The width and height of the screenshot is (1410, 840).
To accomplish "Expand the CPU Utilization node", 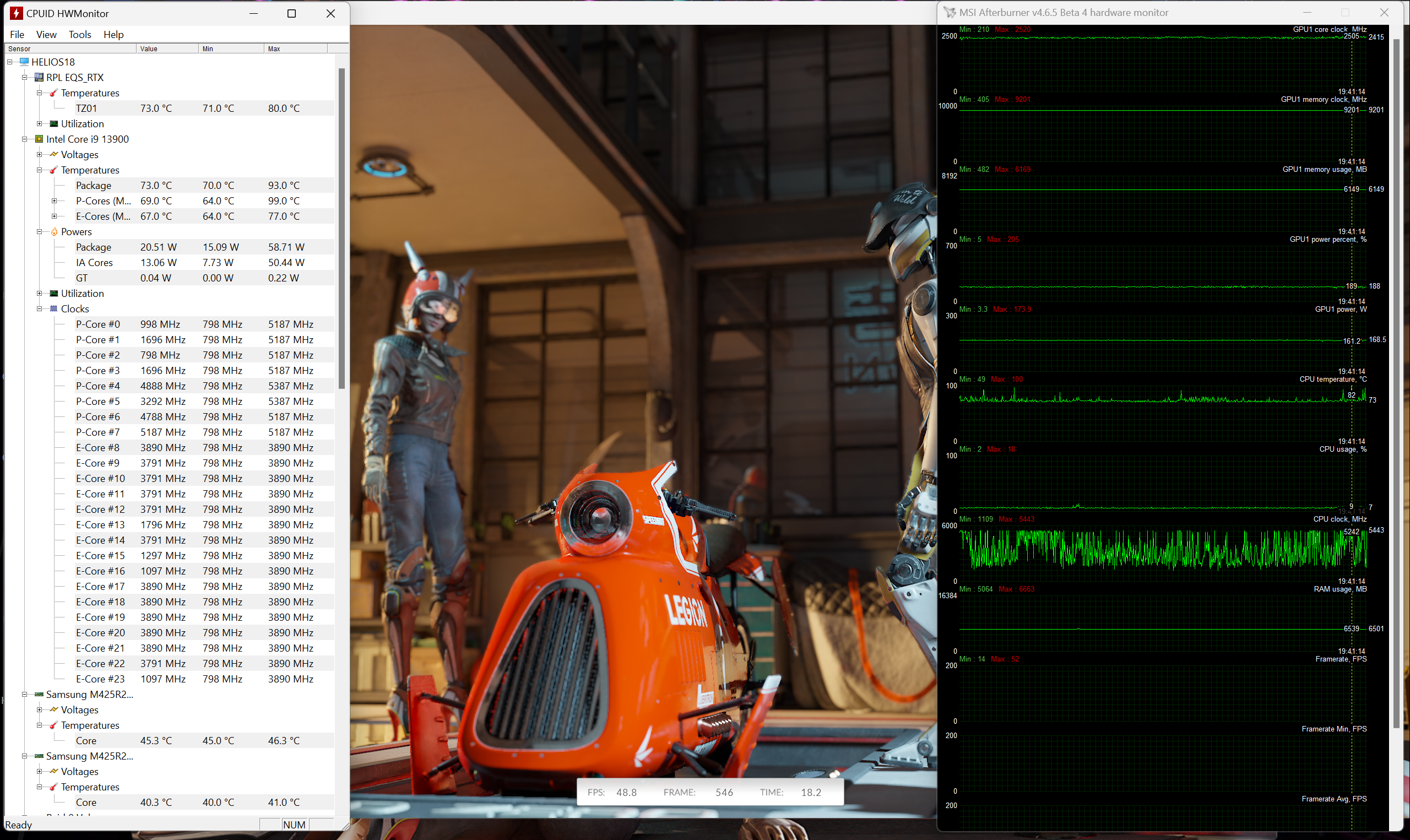I will (x=39, y=293).
